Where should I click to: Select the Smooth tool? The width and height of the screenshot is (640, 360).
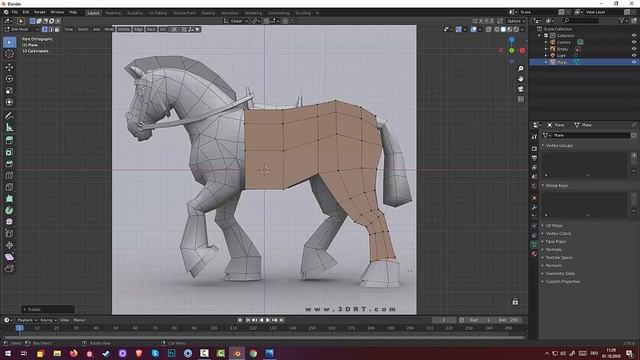[9, 222]
